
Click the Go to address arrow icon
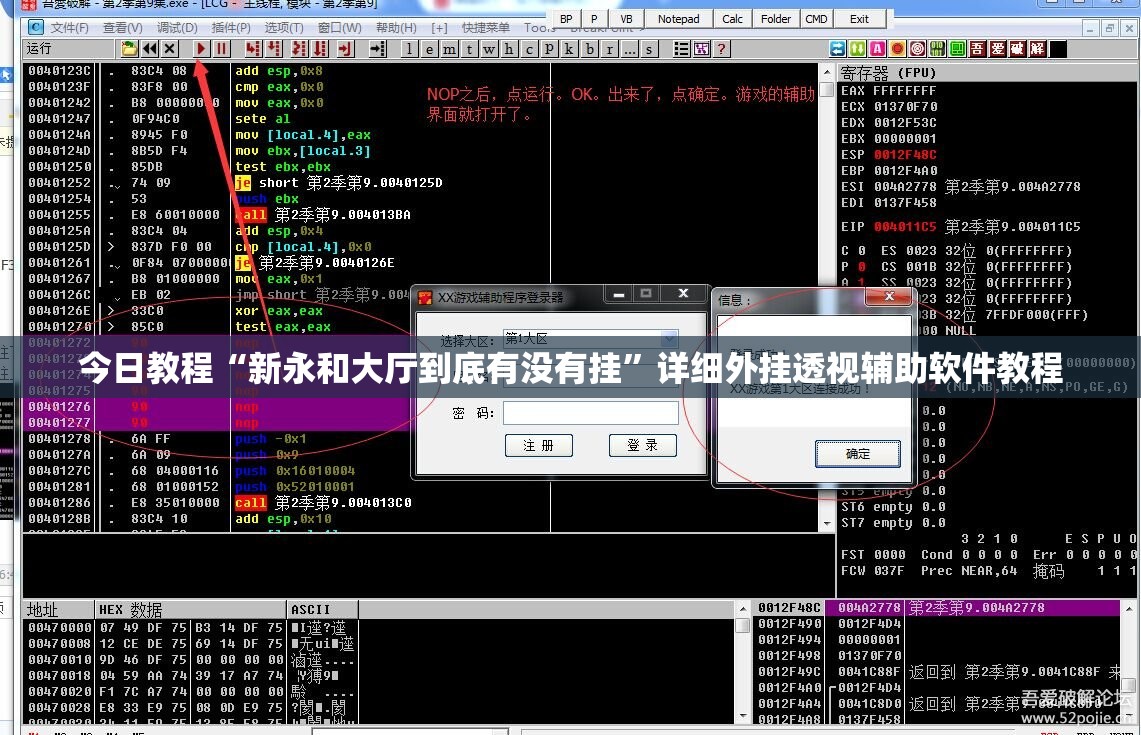click(x=378, y=49)
